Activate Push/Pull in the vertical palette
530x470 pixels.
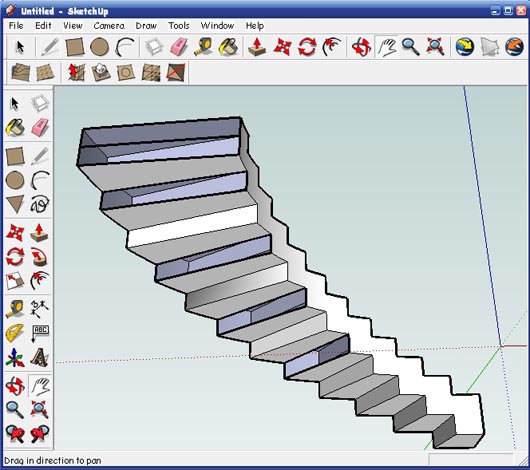point(40,233)
